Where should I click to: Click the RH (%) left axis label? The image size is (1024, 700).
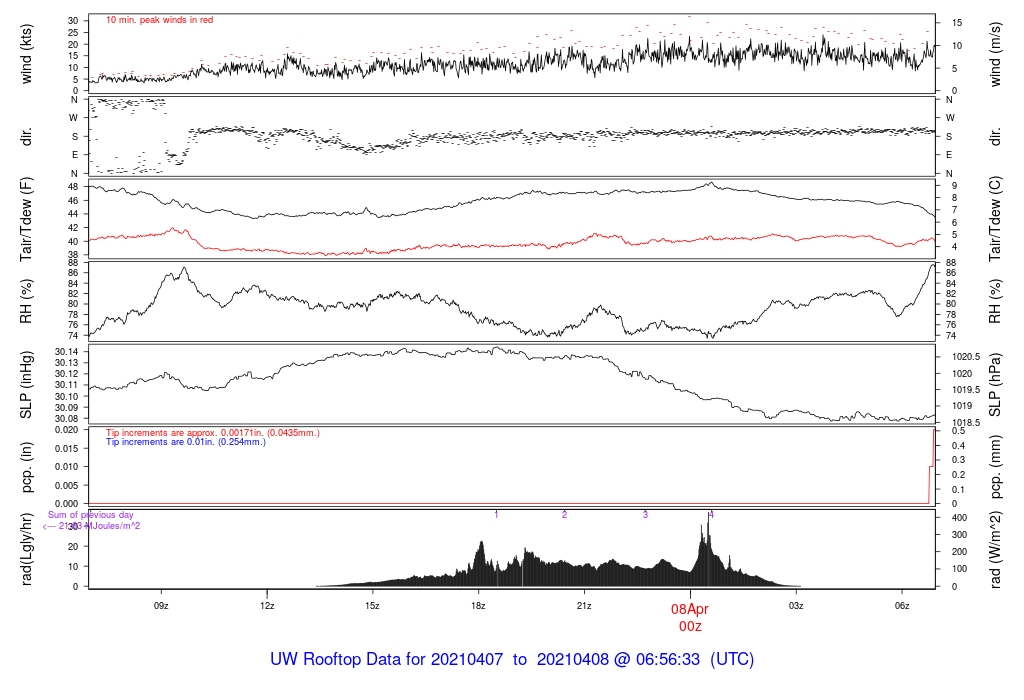(x=26, y=301)
